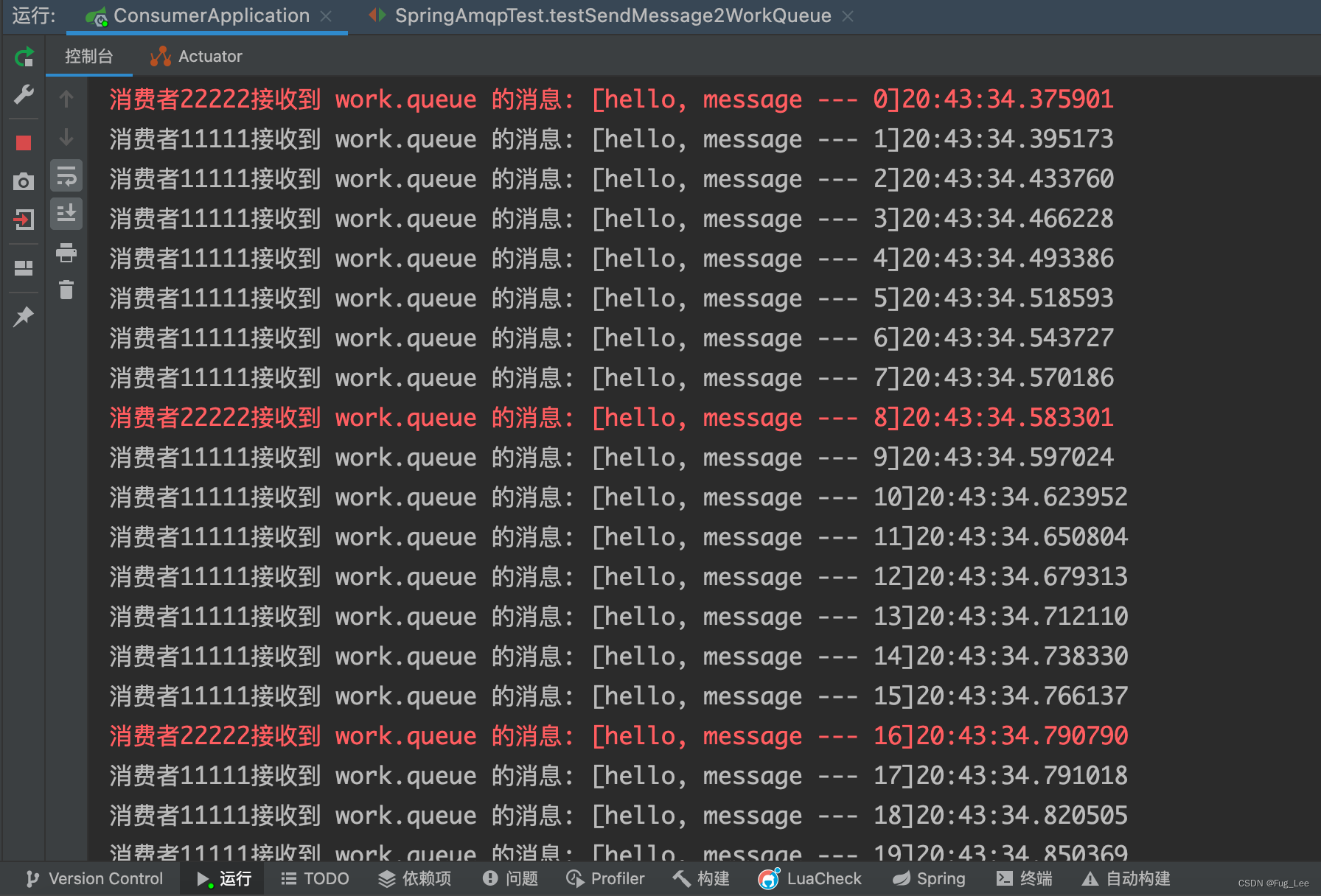Click the log line for message 10

click(x=618, y=497)
